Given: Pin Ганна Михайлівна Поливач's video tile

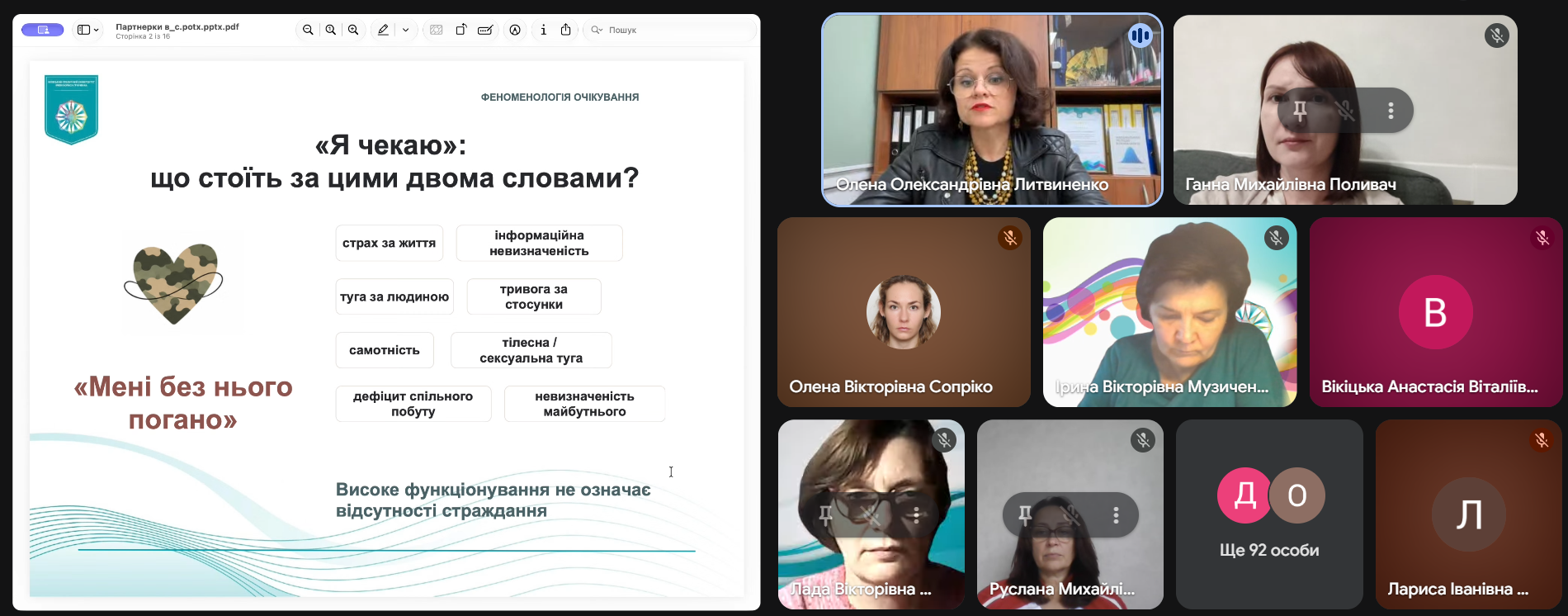Looking at the screenshot, I should 1300,110.
